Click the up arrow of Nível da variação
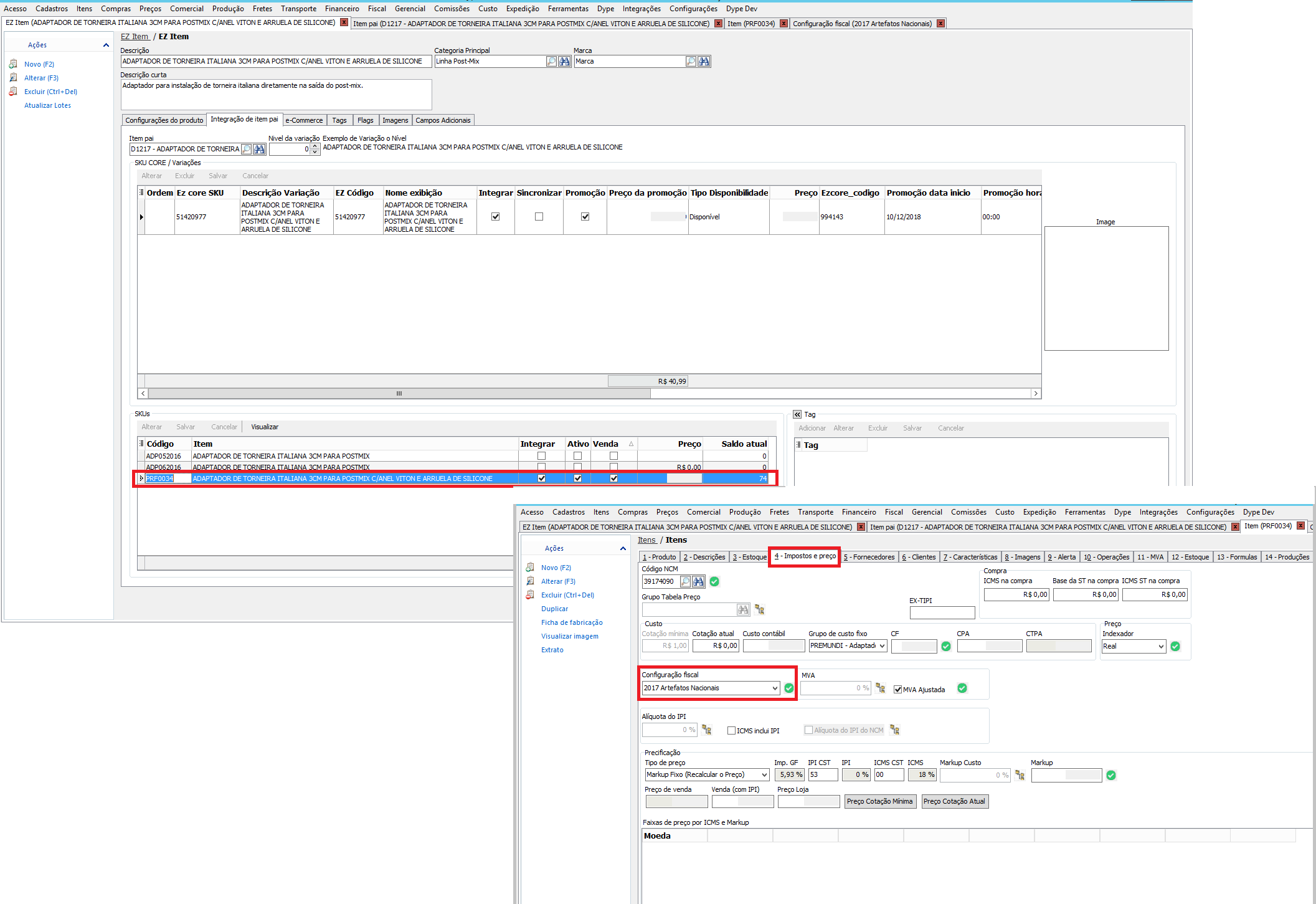The height and width of the screenshot is (904, 1316). pos(315,146)
